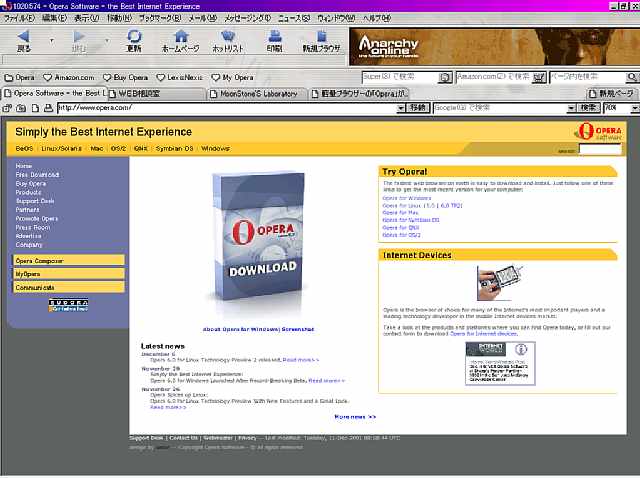Screen dimensions: 640x478
Task: Open the メール(M) Mail menu
Action: click(x=202, y=18)
